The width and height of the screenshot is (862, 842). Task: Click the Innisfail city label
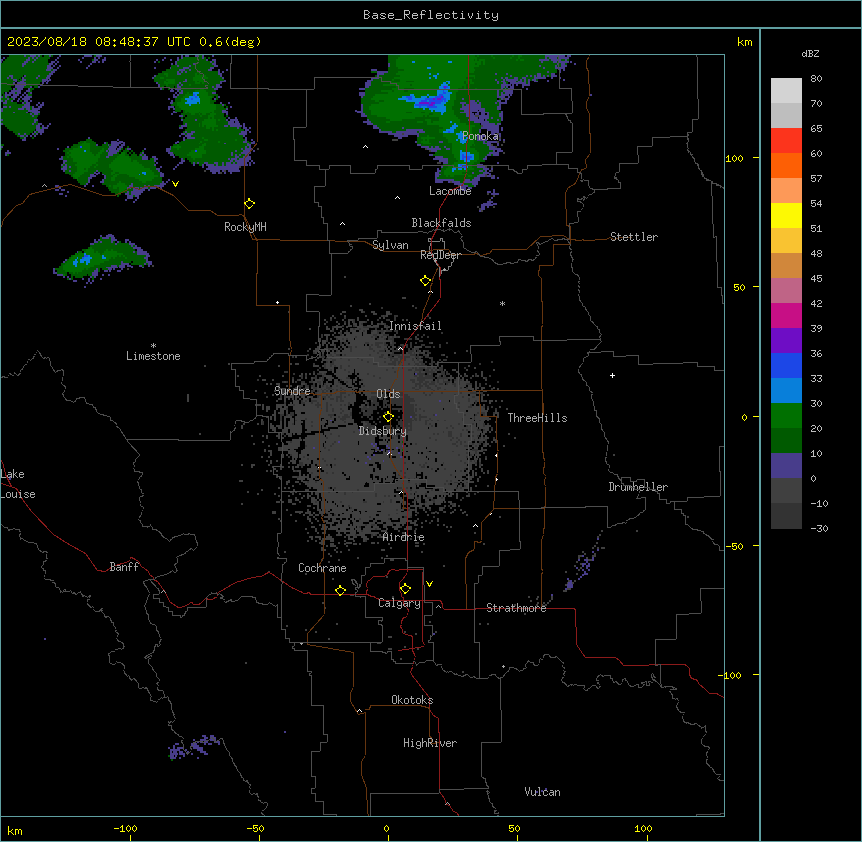pos(415,326)
